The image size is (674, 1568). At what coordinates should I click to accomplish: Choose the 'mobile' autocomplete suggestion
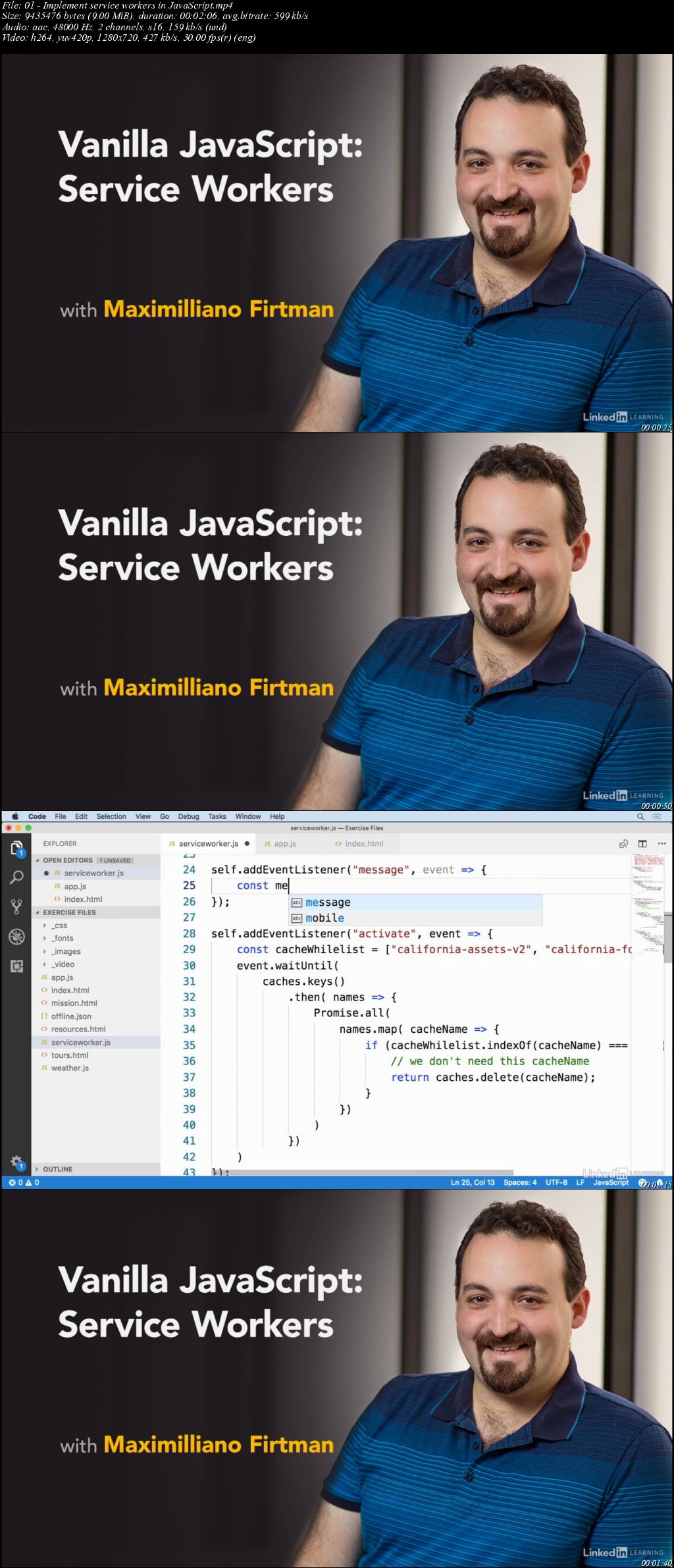tap(415, 918)
